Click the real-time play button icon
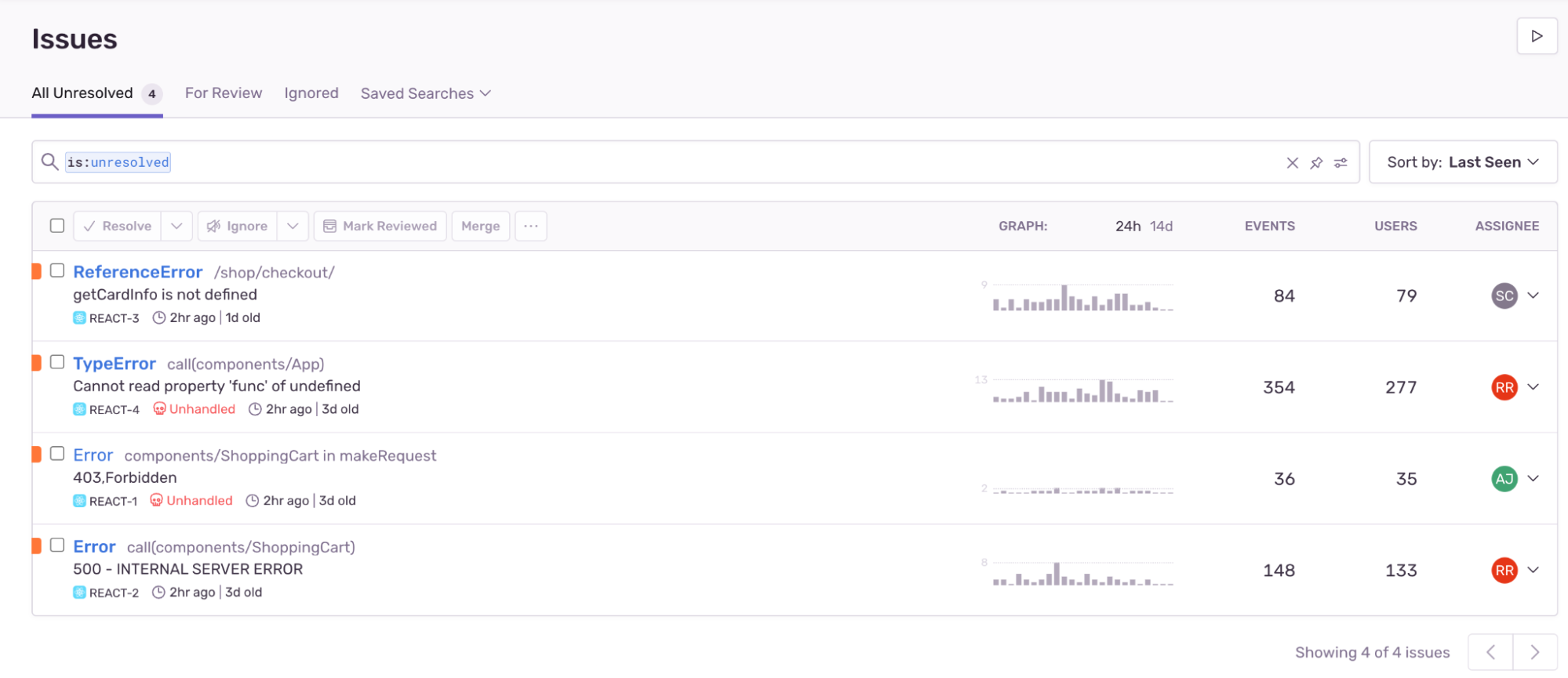This screenshot has height=678, width=1568. [x=1537, y=36]
